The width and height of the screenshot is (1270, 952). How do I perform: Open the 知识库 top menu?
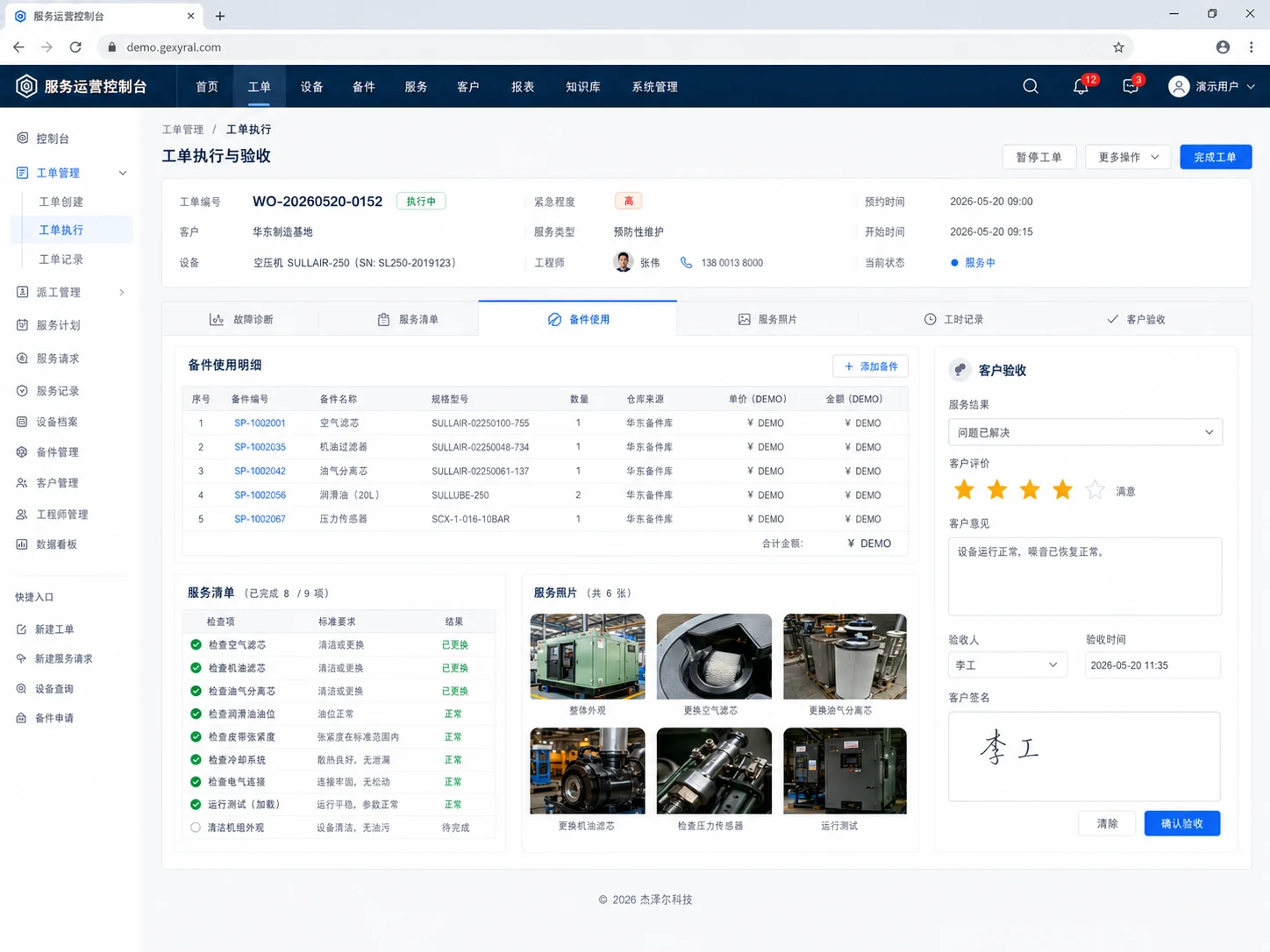click(583, 87)
